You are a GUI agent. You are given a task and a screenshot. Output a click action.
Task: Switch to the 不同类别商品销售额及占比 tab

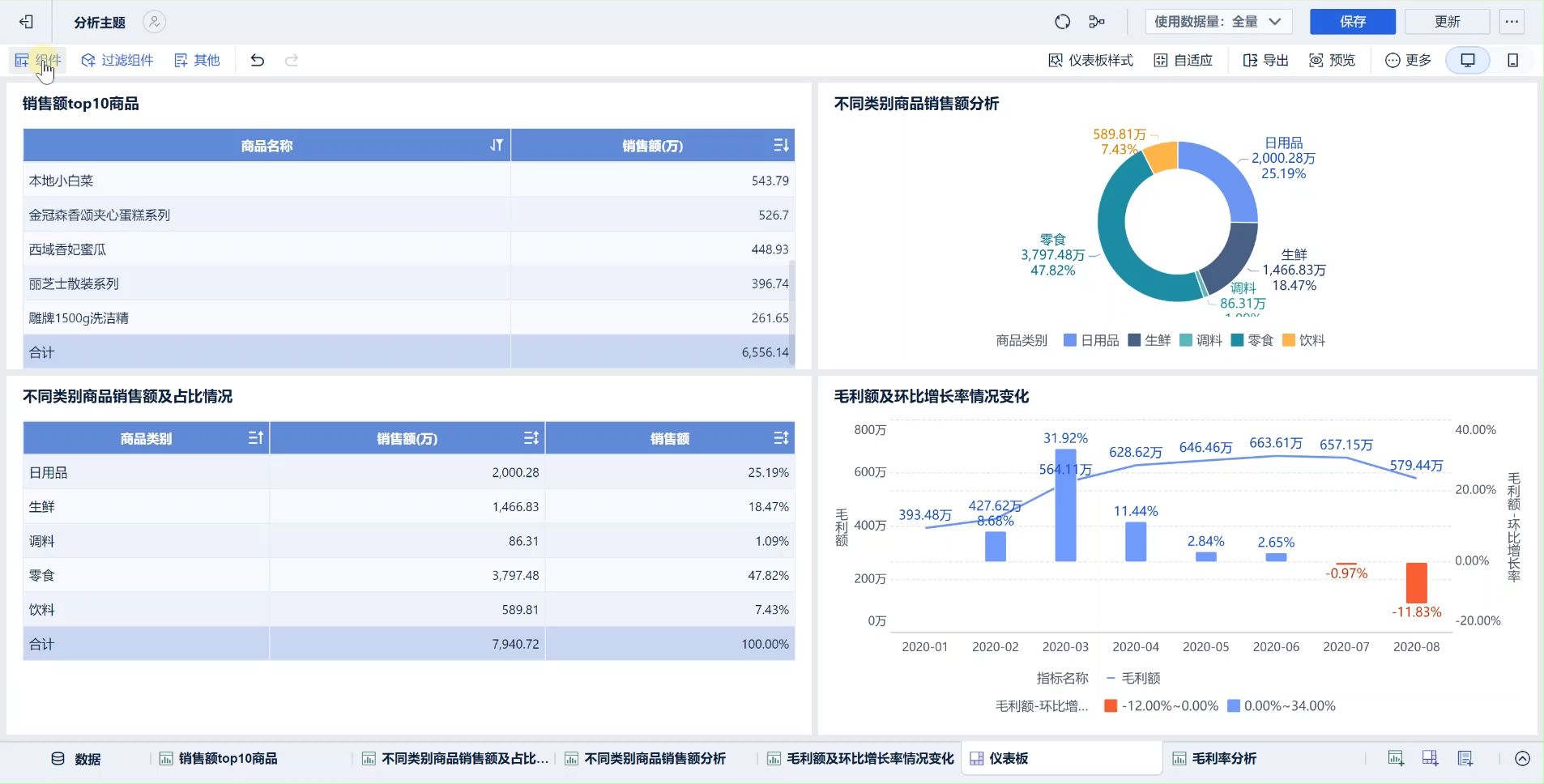click(454, 759)
